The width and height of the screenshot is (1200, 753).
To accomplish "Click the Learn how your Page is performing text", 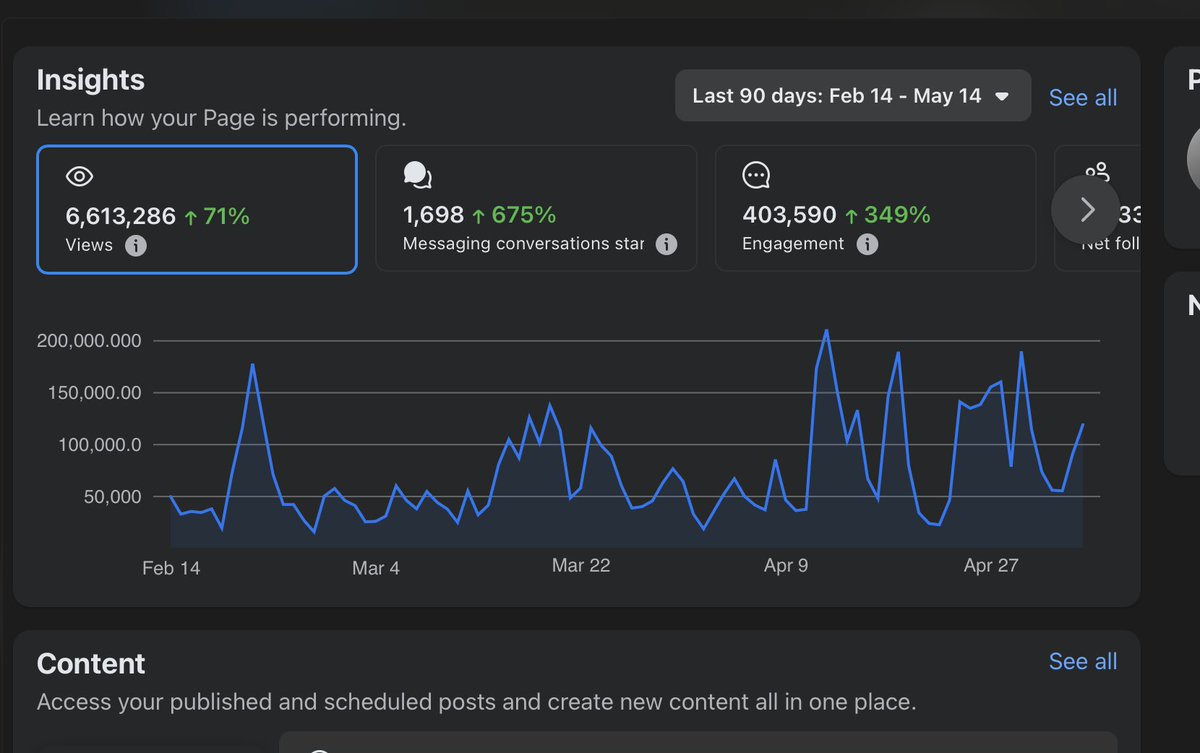I will click(221, 118).
